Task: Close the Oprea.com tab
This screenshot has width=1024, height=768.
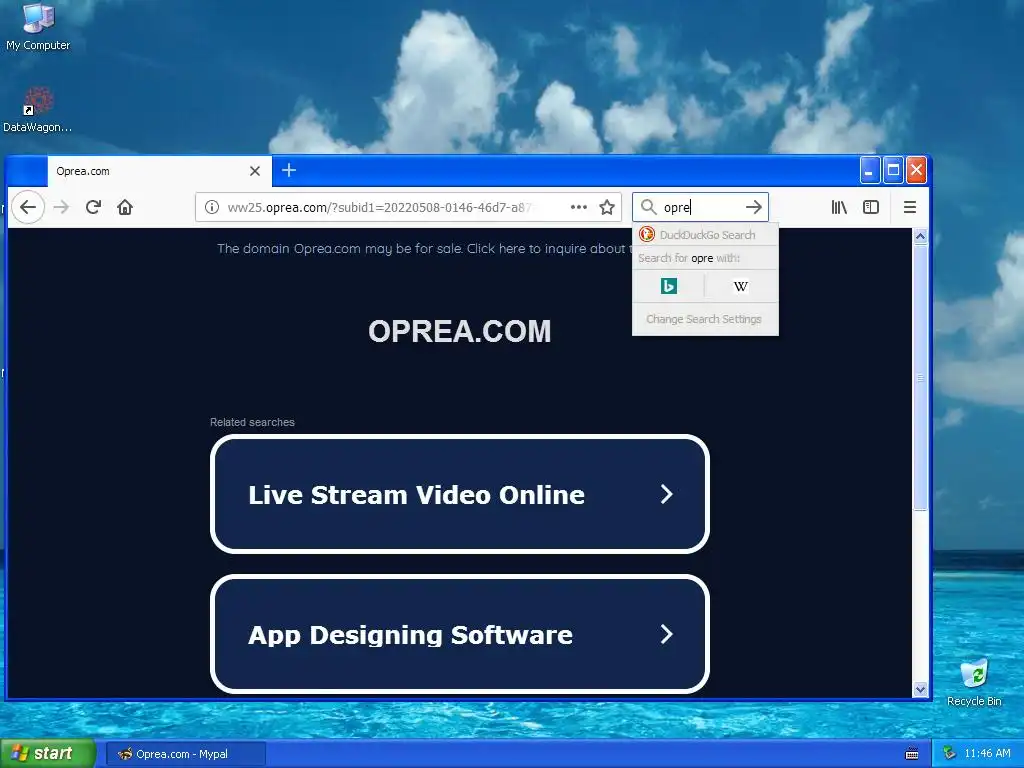Action: 255,171
